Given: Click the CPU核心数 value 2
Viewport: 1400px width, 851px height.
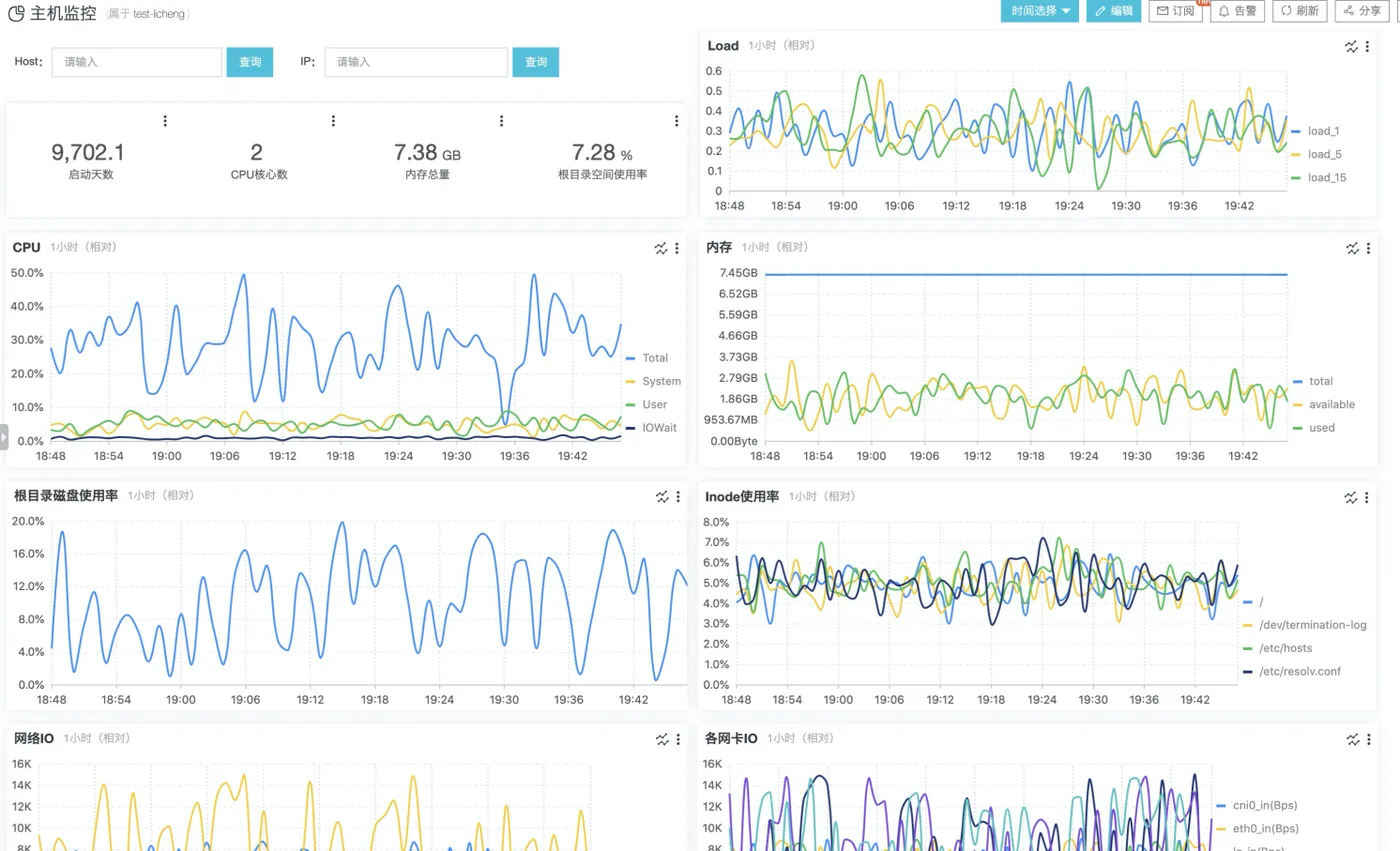Looking at the screenshot, I should pyautogui.click(x=257, y=152).
